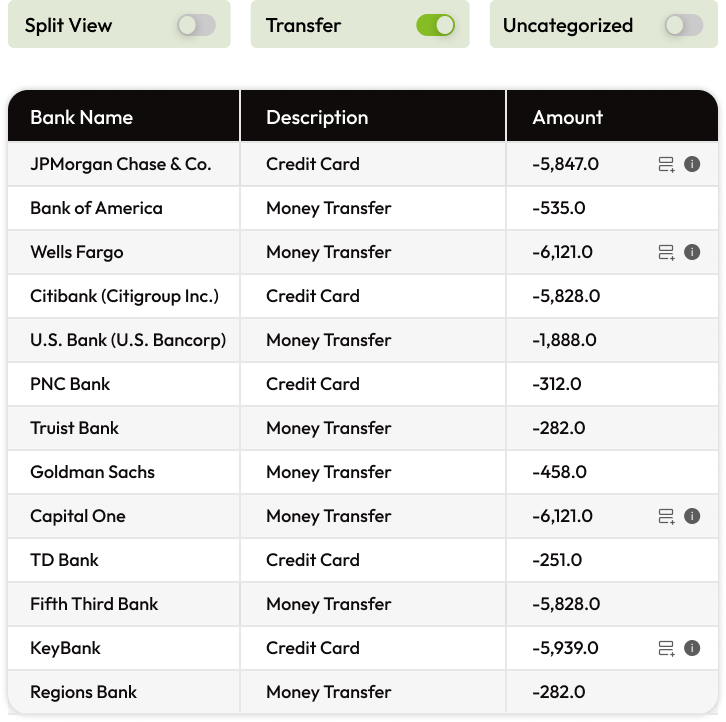This screenshot has height=722, width=726.
Task: Select the Bank of America row
Action: tap(363, 208)
